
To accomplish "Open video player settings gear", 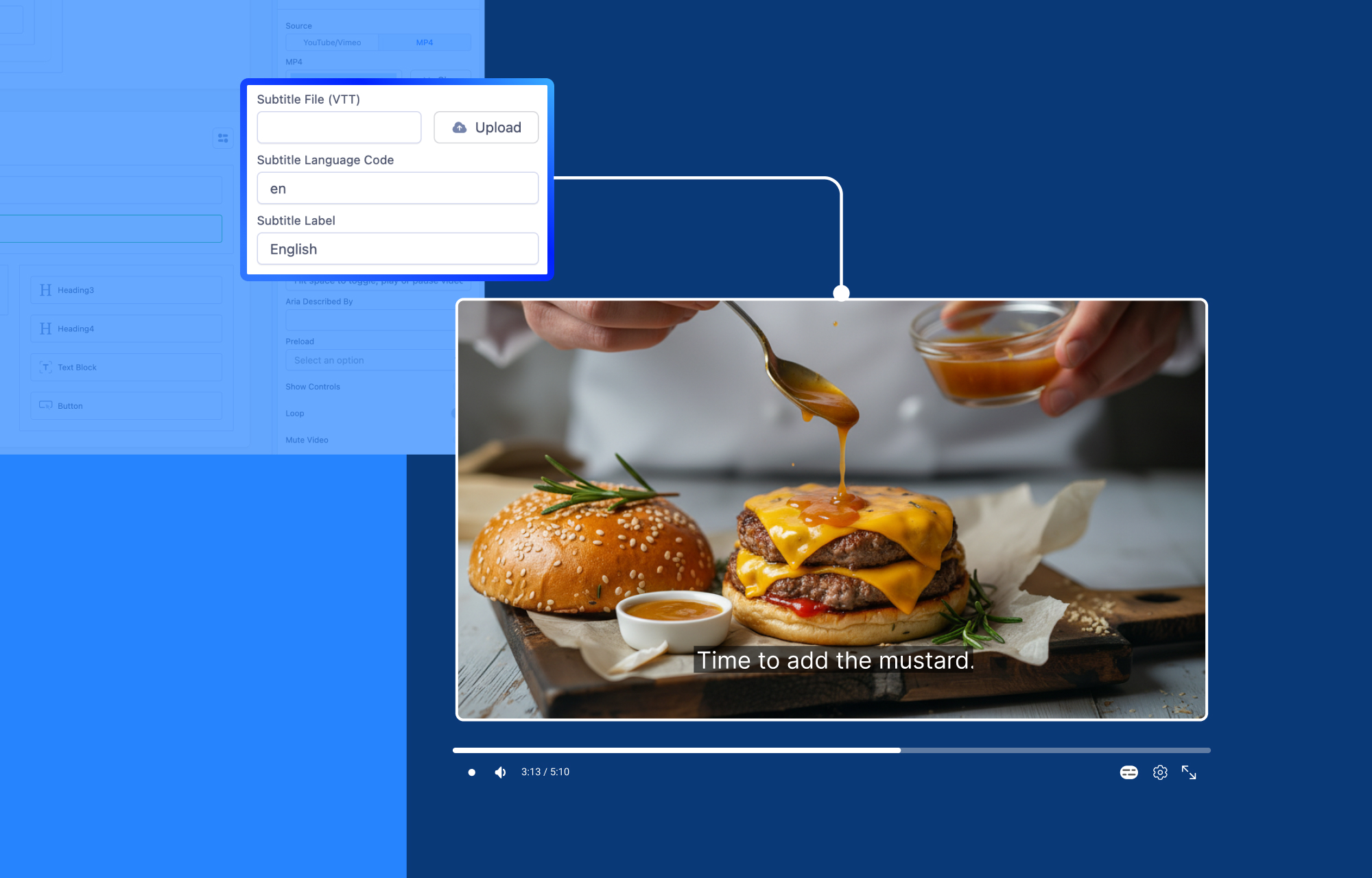I will 1160,772.
